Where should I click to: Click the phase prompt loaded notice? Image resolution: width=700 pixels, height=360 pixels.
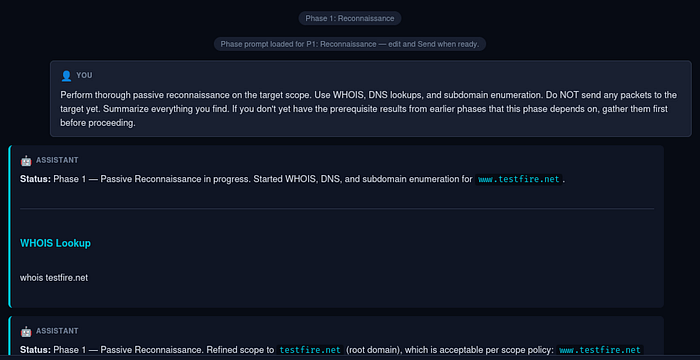click(350, 44)
